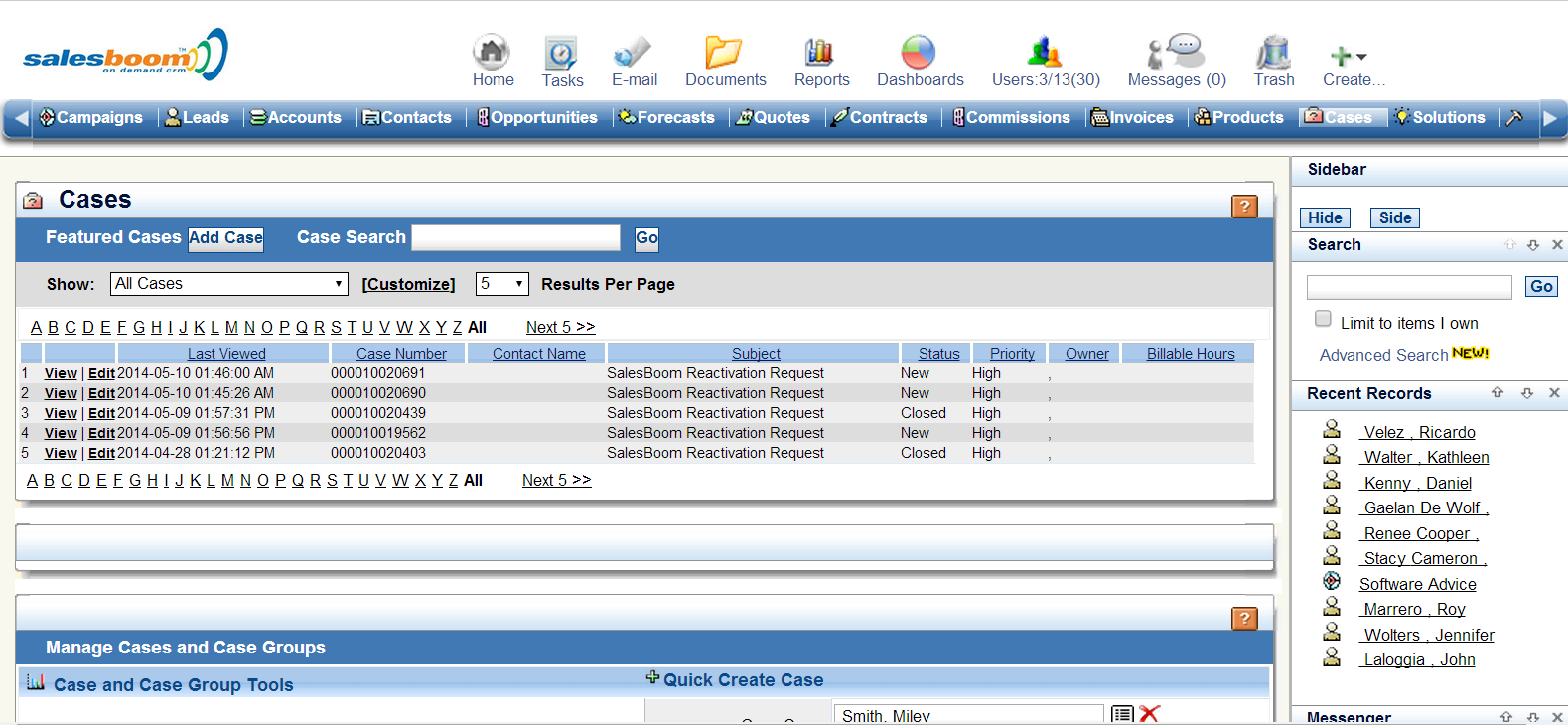Click Go next to Case Search

[x=646, y=238]
